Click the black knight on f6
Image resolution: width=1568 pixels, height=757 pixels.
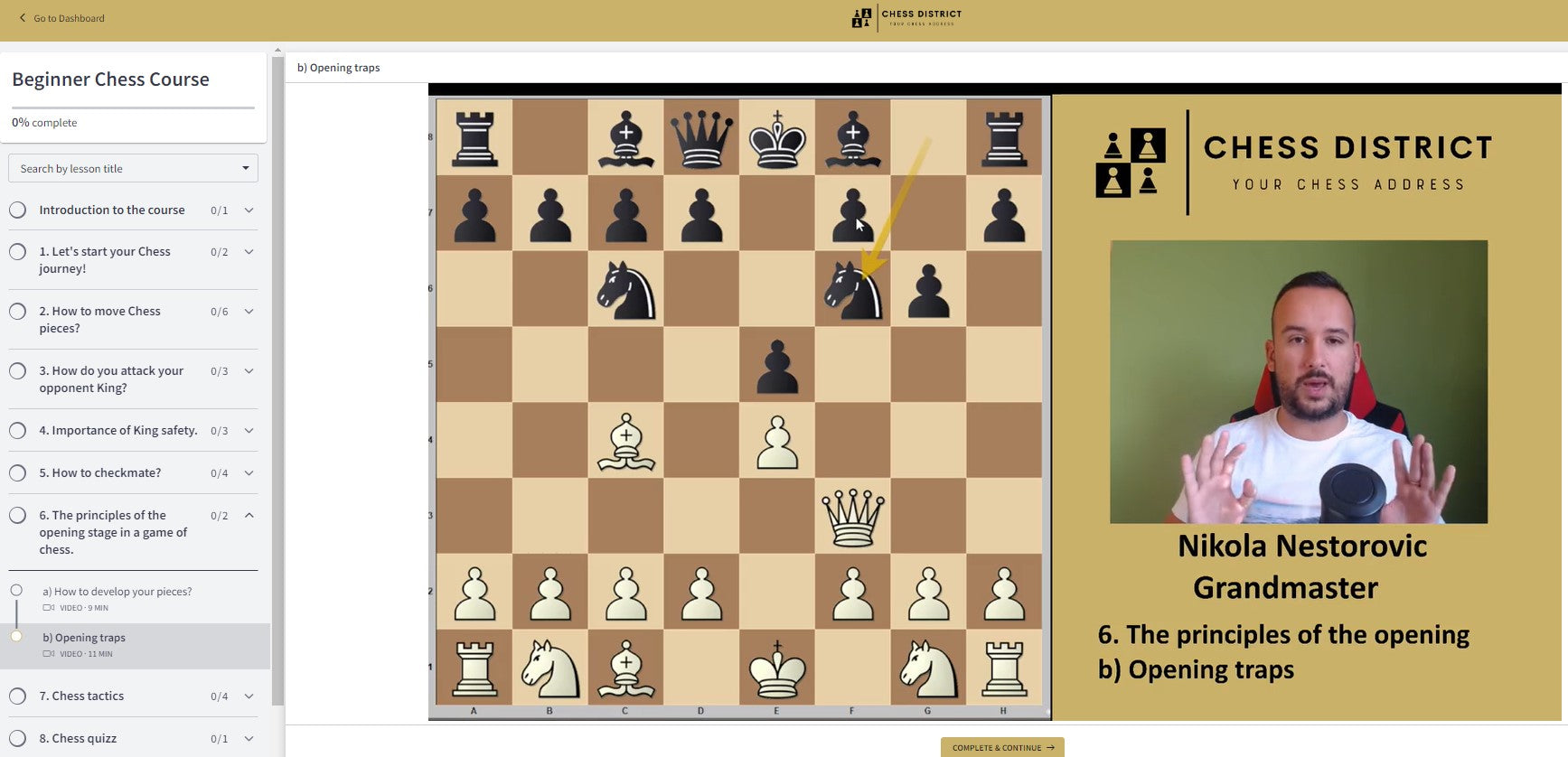click(853, 289)
